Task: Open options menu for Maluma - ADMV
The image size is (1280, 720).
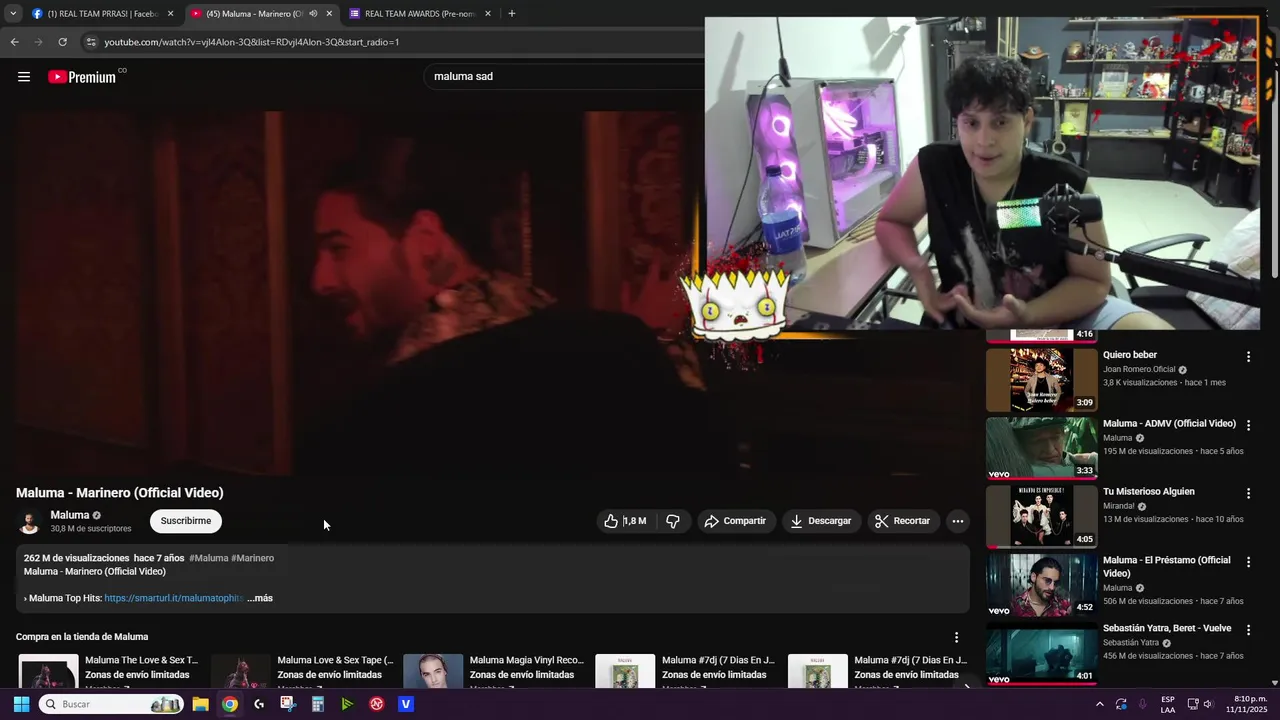Action: (x=1248, y=425)
